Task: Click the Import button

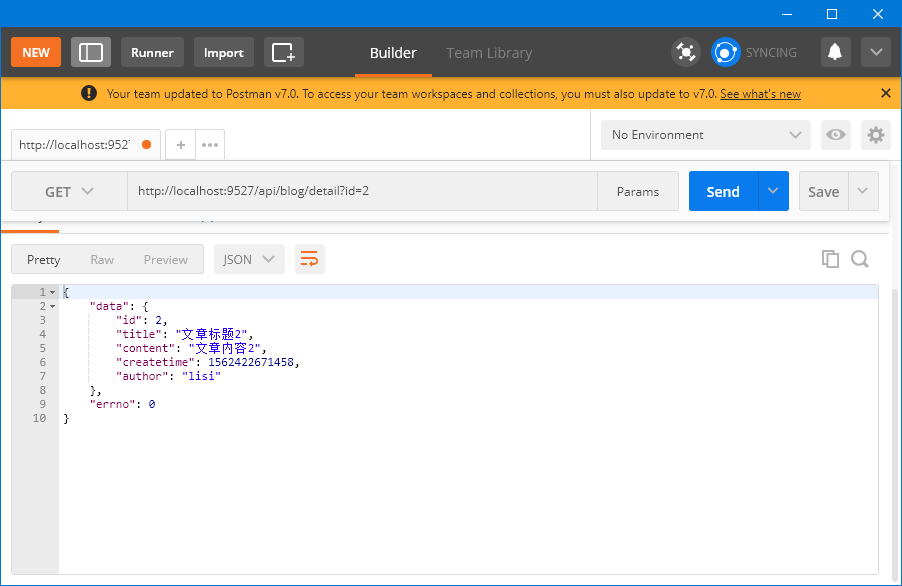Action: 224,52
